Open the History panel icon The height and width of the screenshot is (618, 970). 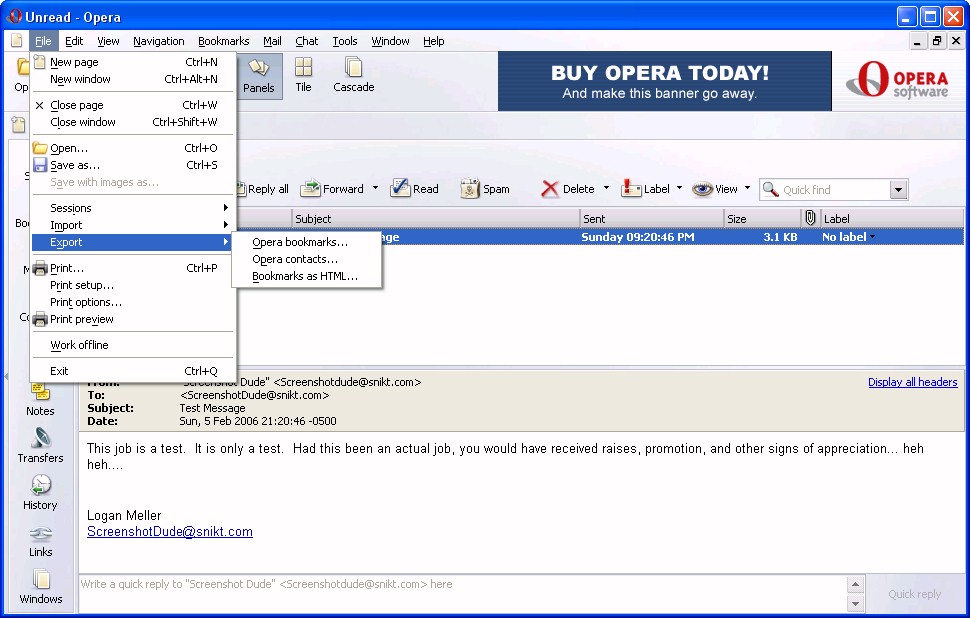[40, 493]
